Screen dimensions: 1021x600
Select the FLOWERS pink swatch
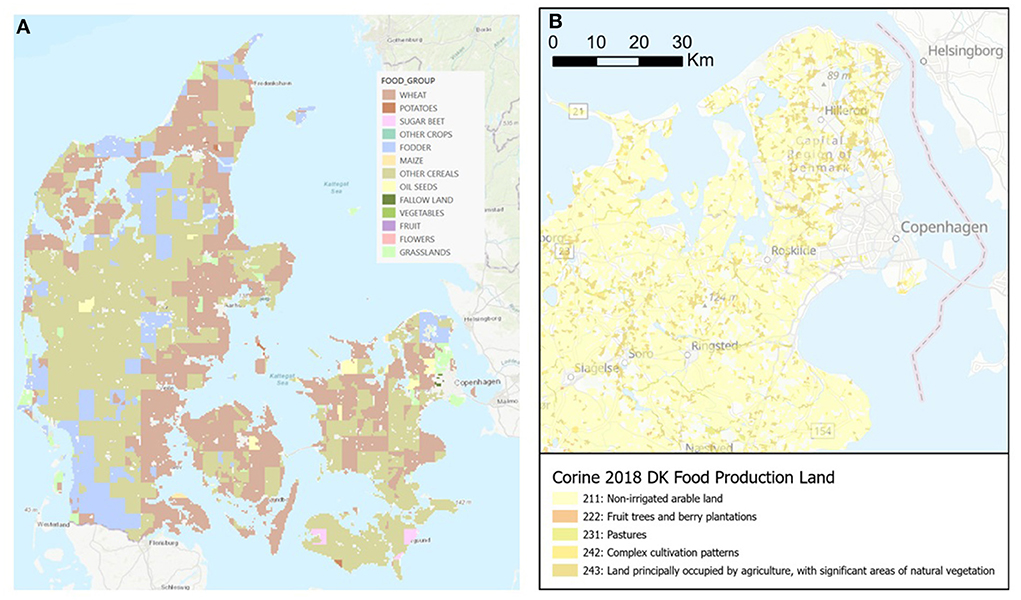(387, 239)
